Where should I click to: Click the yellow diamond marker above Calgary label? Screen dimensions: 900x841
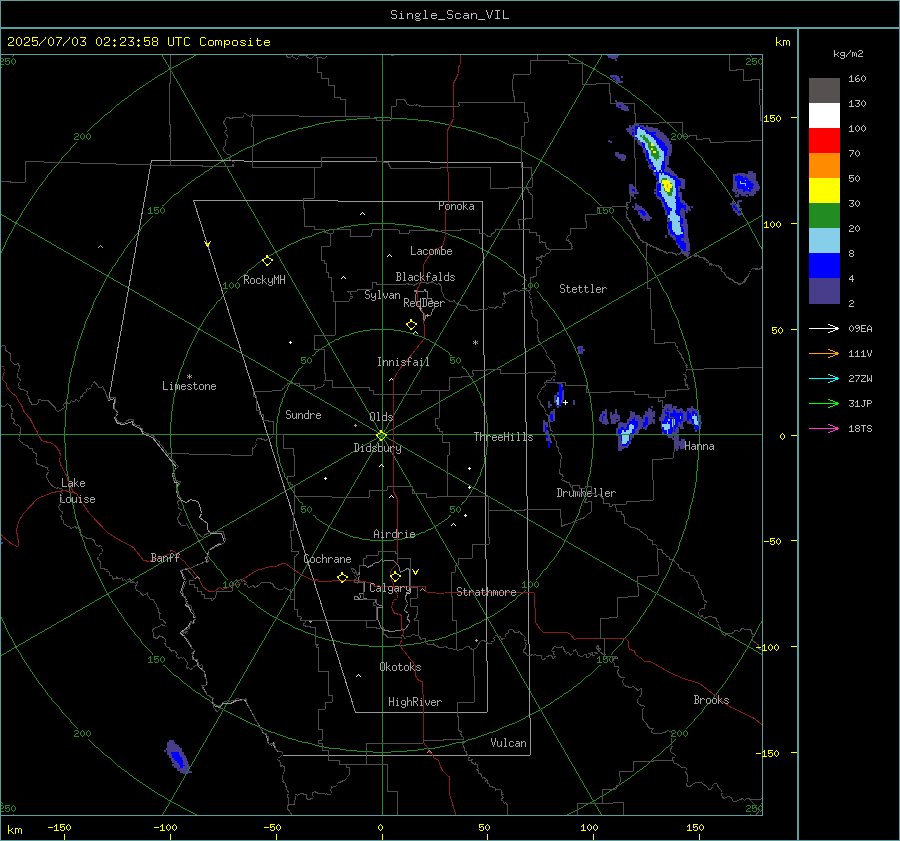pos(395,576)
